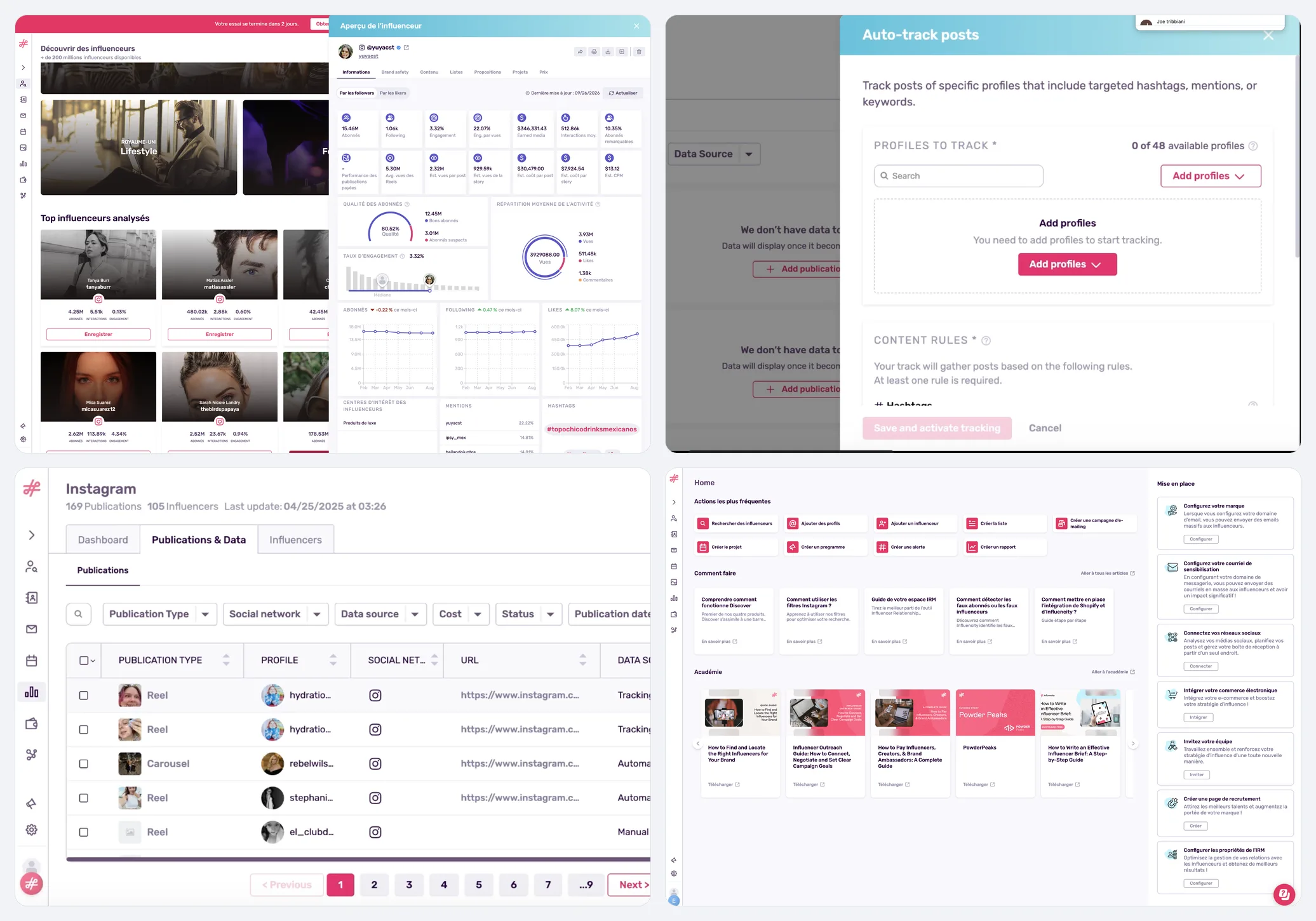Click the download icon in the influencer overview
This screenshot has height=921, width=1316.
click(608, 51)
